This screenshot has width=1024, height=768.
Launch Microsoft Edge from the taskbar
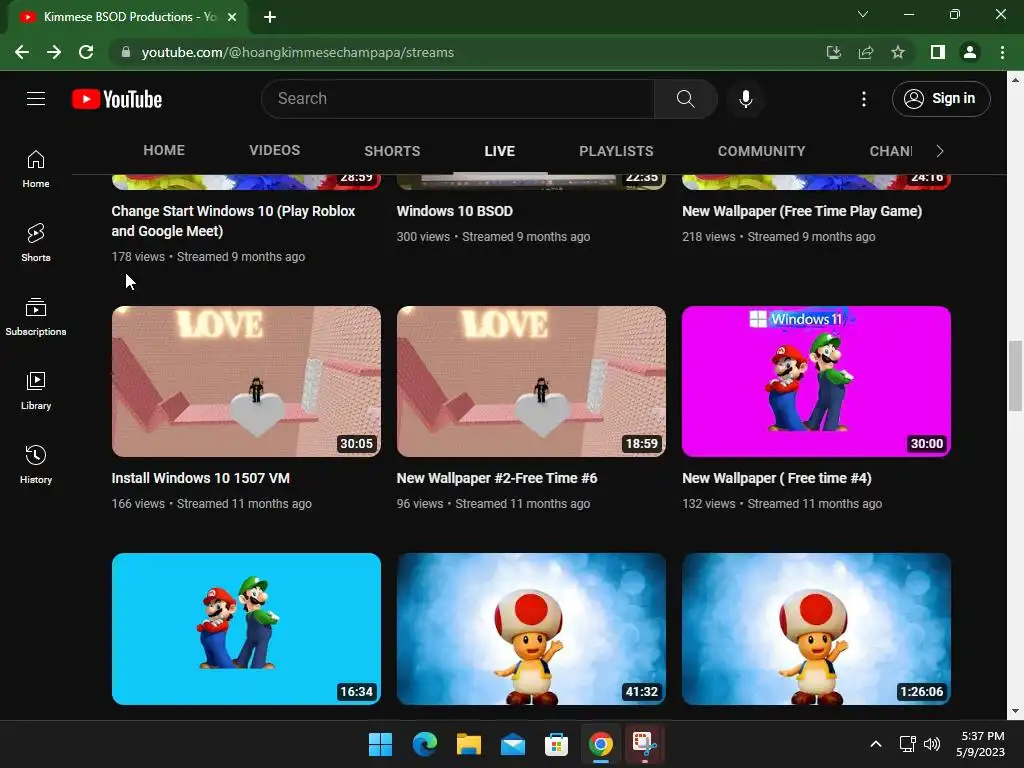424,744
